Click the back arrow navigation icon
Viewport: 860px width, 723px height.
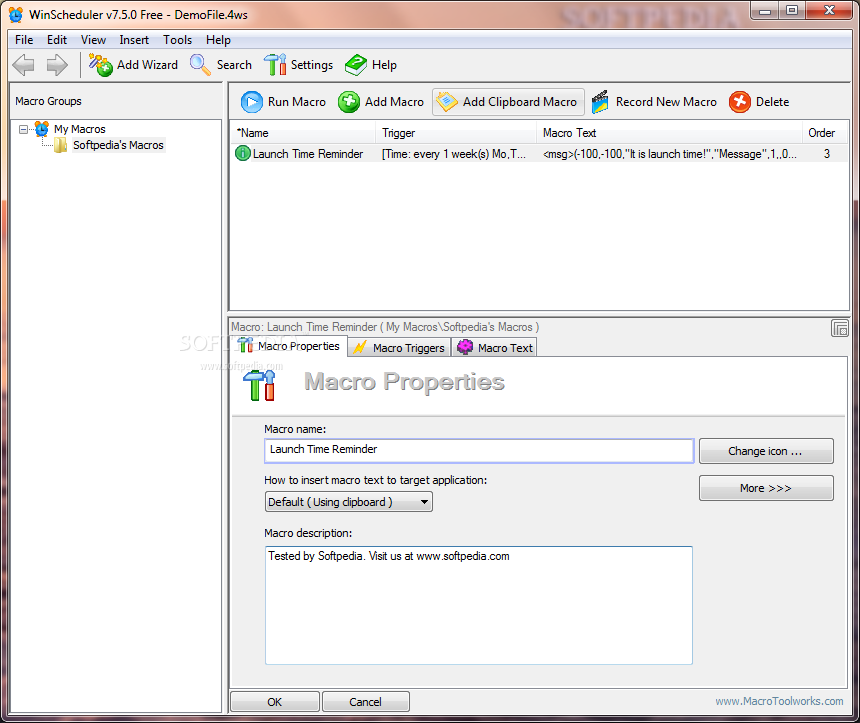coord(24,65)
